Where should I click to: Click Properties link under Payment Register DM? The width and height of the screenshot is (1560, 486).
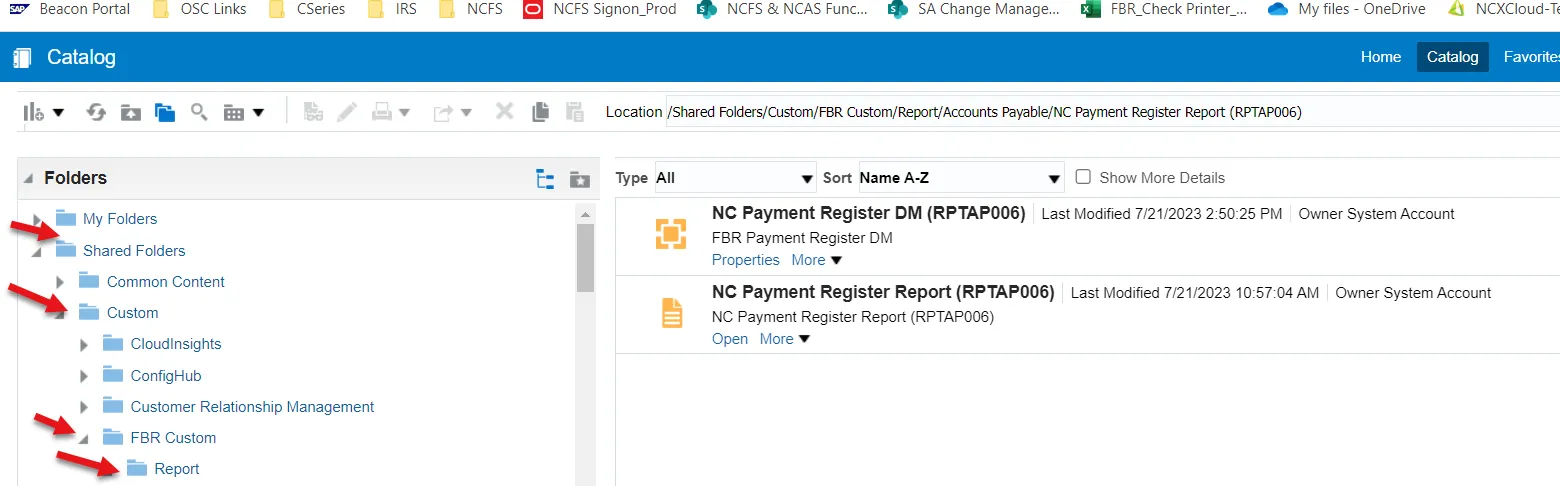(x=745, y=260)
